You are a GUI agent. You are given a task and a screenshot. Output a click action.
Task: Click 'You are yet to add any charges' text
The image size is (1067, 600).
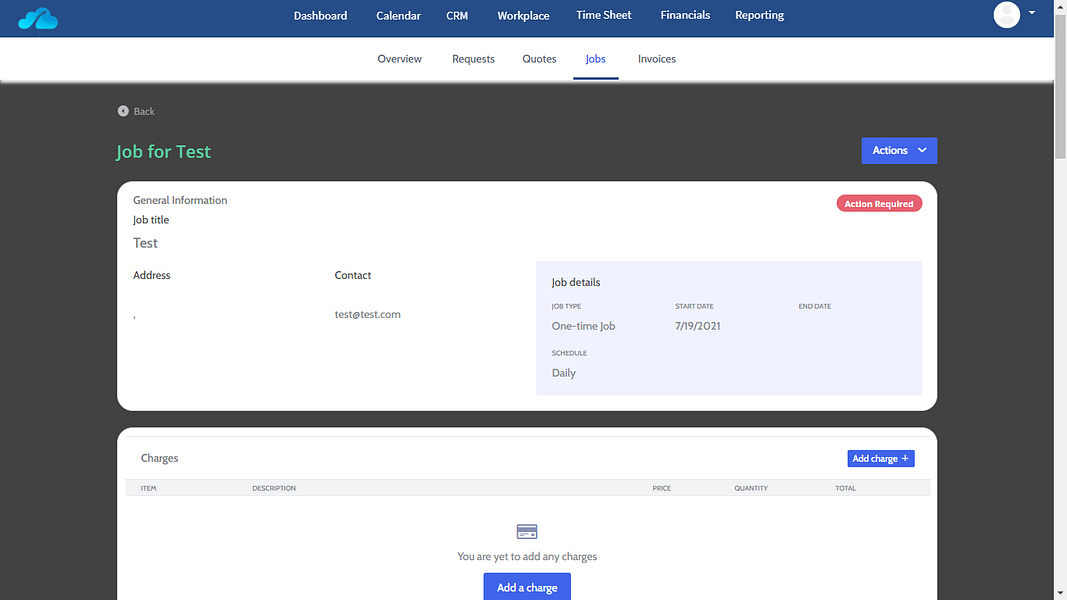pyautogui.click(x=527, y=556)
